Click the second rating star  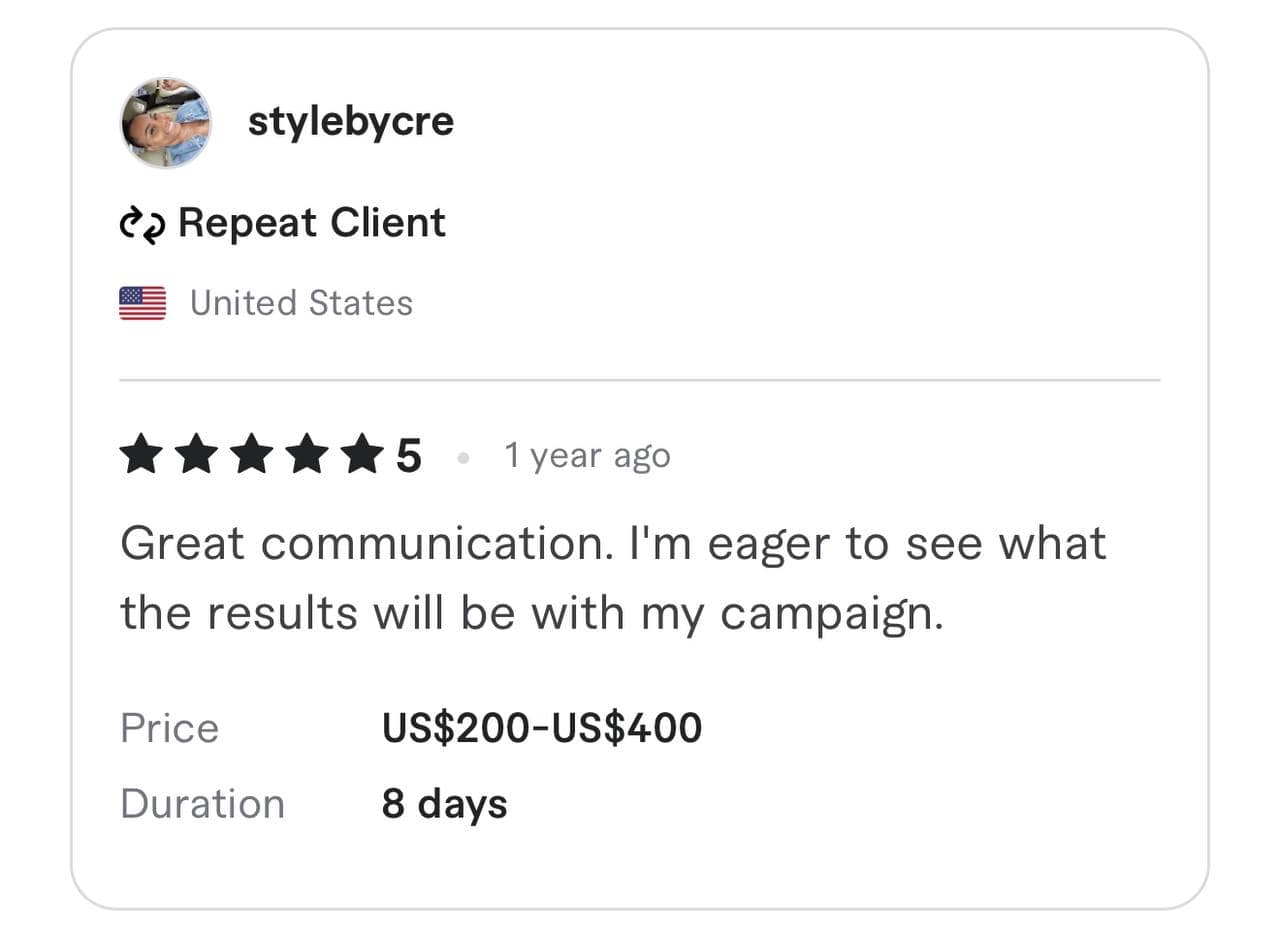[195, 456]
